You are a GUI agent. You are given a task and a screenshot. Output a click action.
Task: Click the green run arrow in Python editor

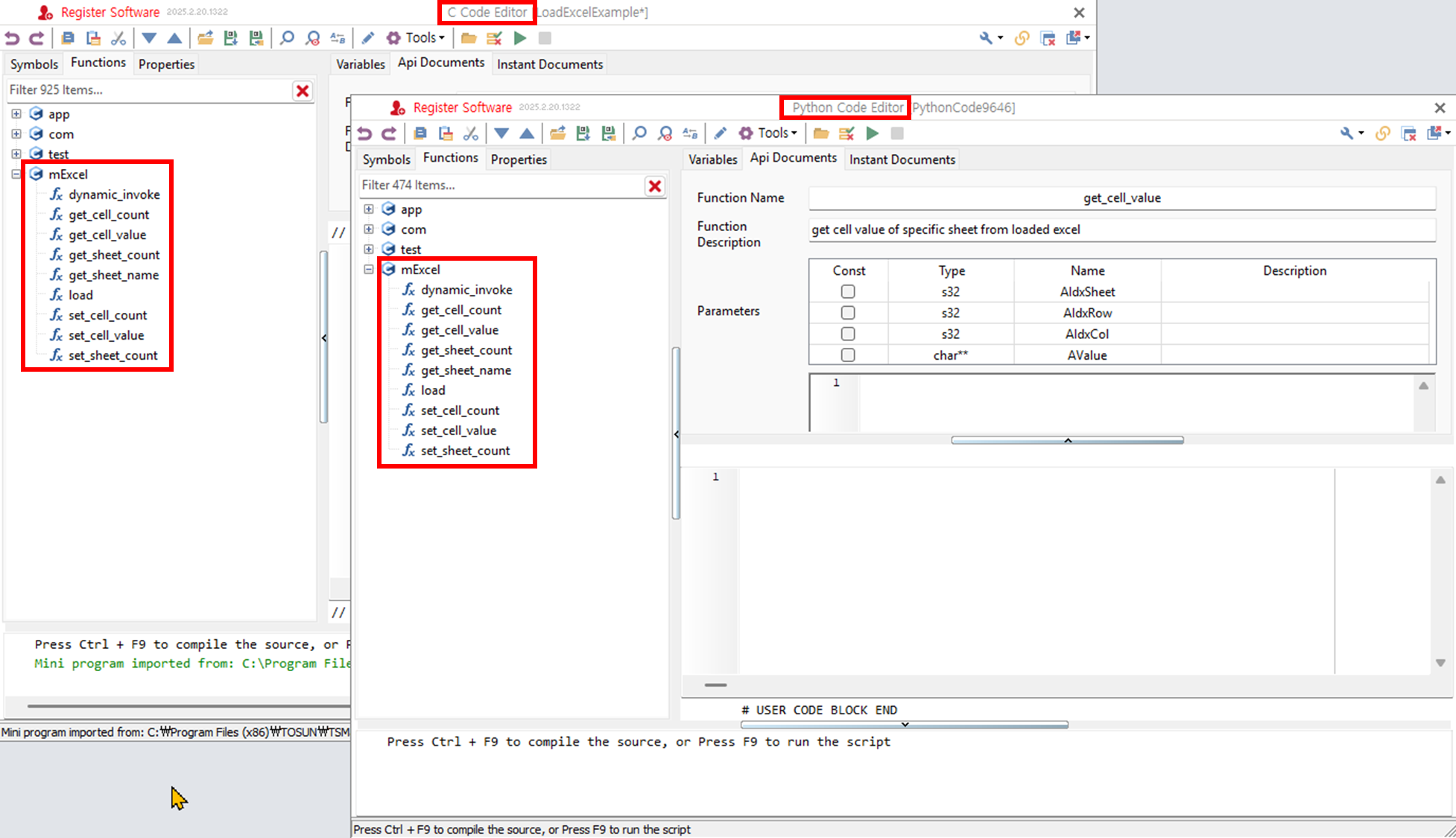point(873,133)
